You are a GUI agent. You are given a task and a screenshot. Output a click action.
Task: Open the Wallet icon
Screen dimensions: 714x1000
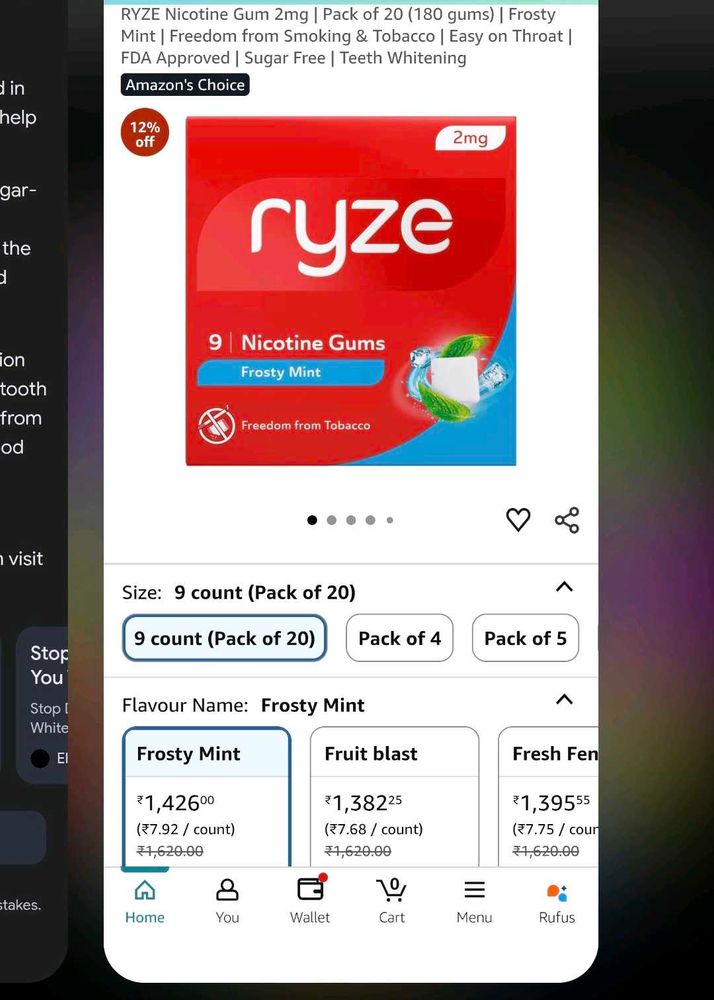pos(311,887)
